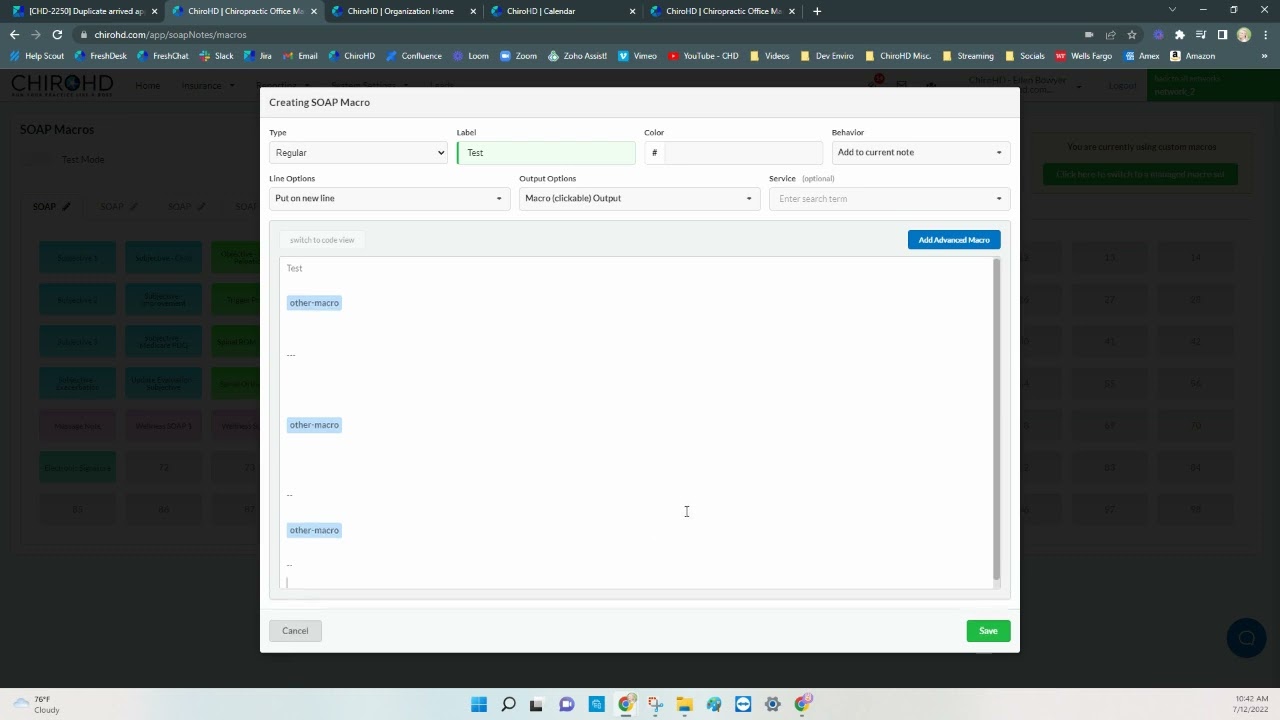Open File Explorer from the taskbar
1280x720 pixels.
click(684, 704)
